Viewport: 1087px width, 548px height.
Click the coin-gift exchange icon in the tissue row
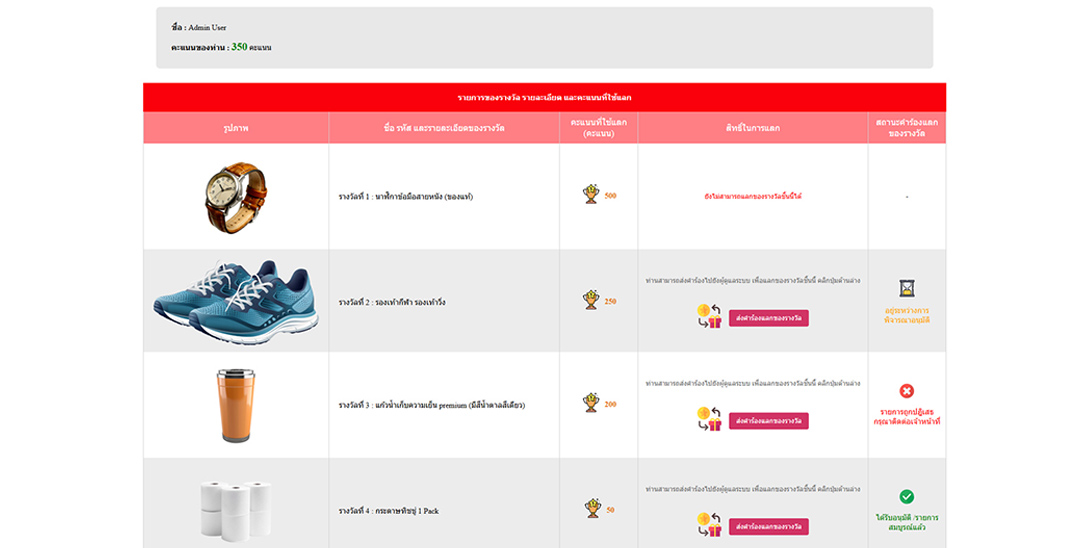tap(709, 525)
